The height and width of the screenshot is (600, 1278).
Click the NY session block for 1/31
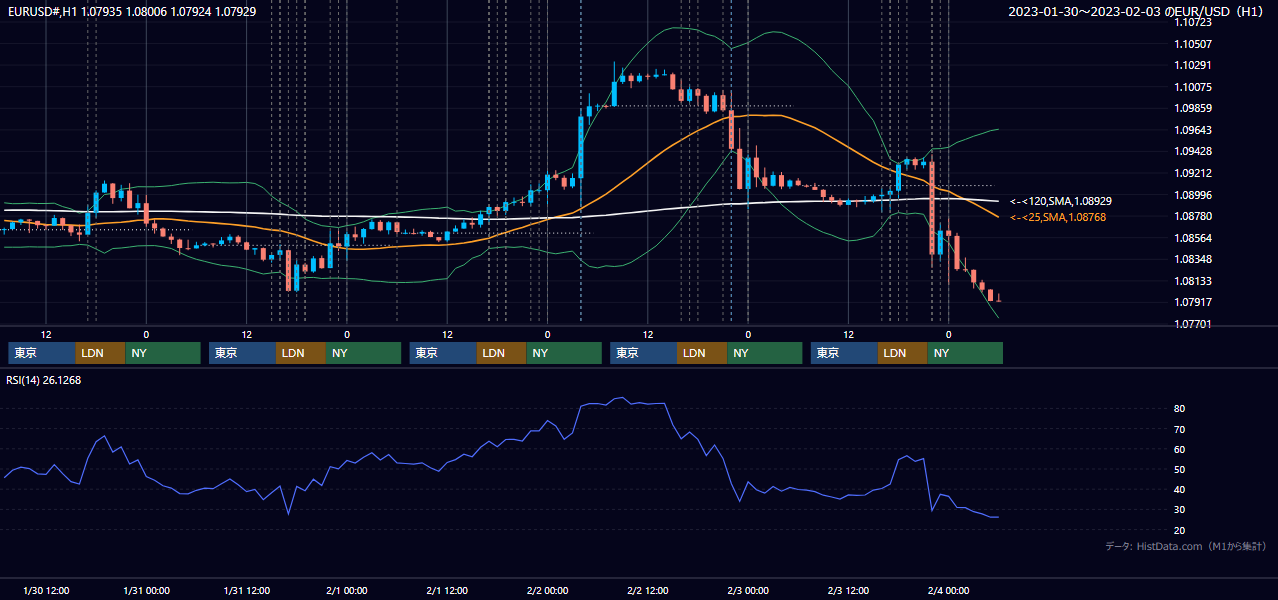coord(364,353)
